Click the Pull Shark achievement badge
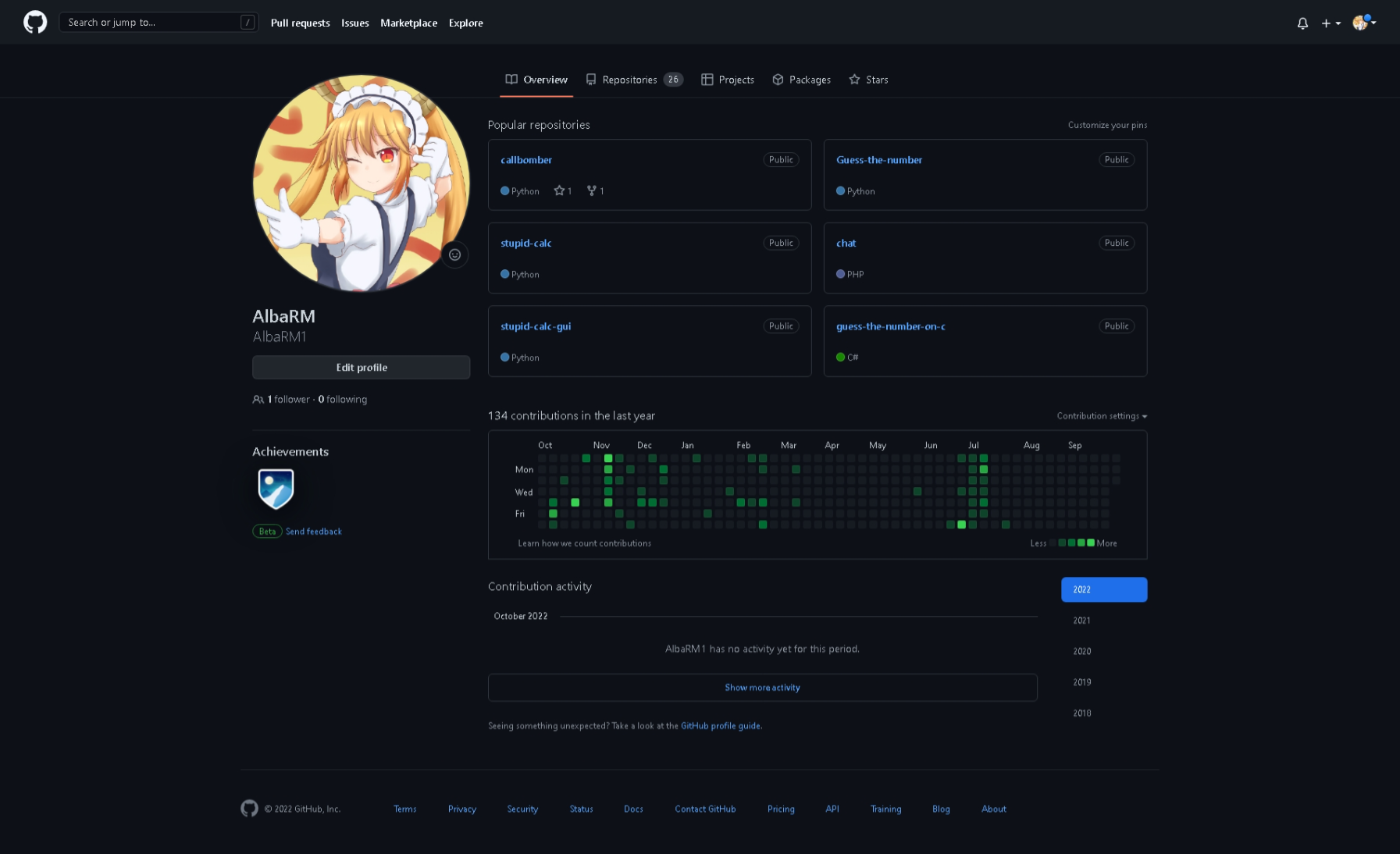 (x=276, y=489)
